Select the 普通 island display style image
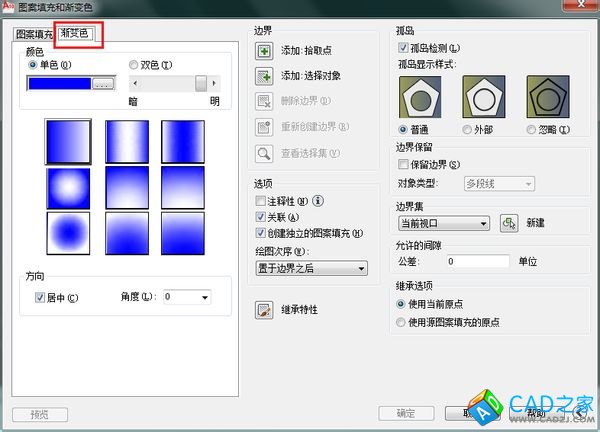600x432 pixels. 418,97
